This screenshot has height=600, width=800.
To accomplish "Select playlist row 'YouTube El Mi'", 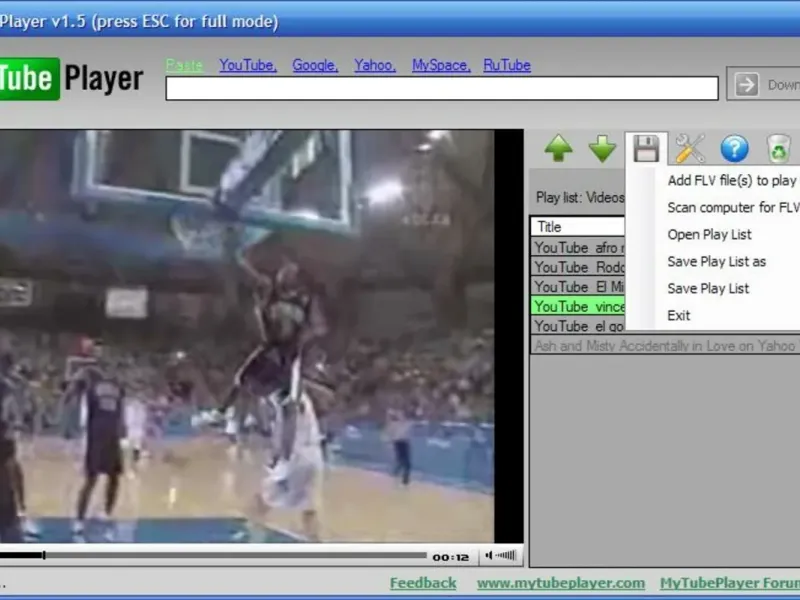I will tap(578, 287).
